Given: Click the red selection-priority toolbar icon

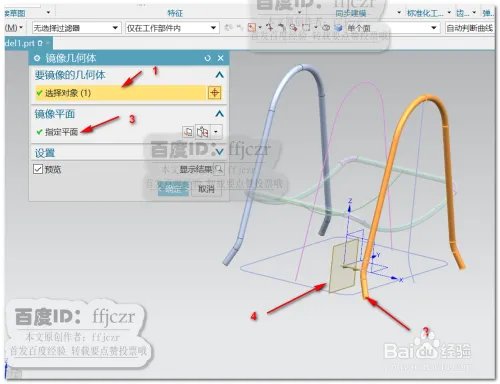Looking at the screenshot, I should click(x=252, y=28).
